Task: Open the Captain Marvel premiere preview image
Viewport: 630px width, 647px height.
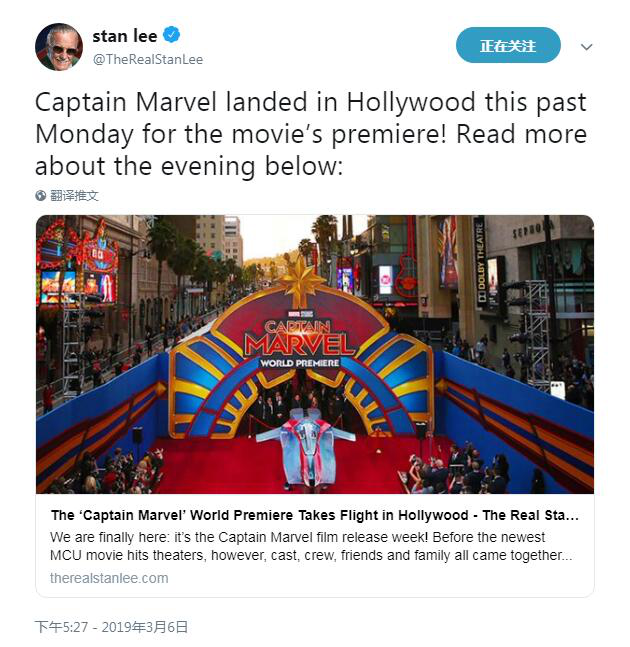Action: pos(315,354)
